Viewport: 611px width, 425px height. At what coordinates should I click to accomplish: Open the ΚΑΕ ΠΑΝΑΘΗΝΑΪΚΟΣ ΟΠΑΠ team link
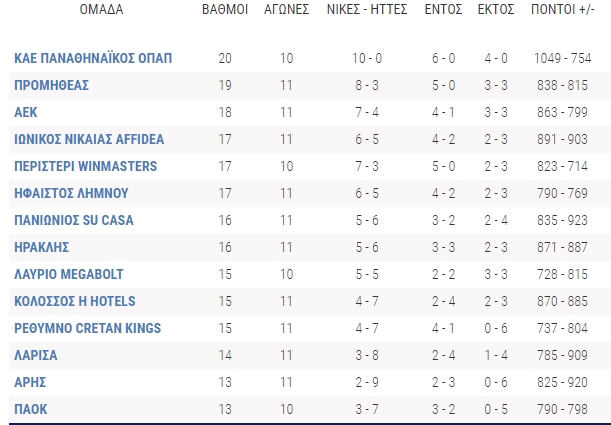click(x=93, y=58)
